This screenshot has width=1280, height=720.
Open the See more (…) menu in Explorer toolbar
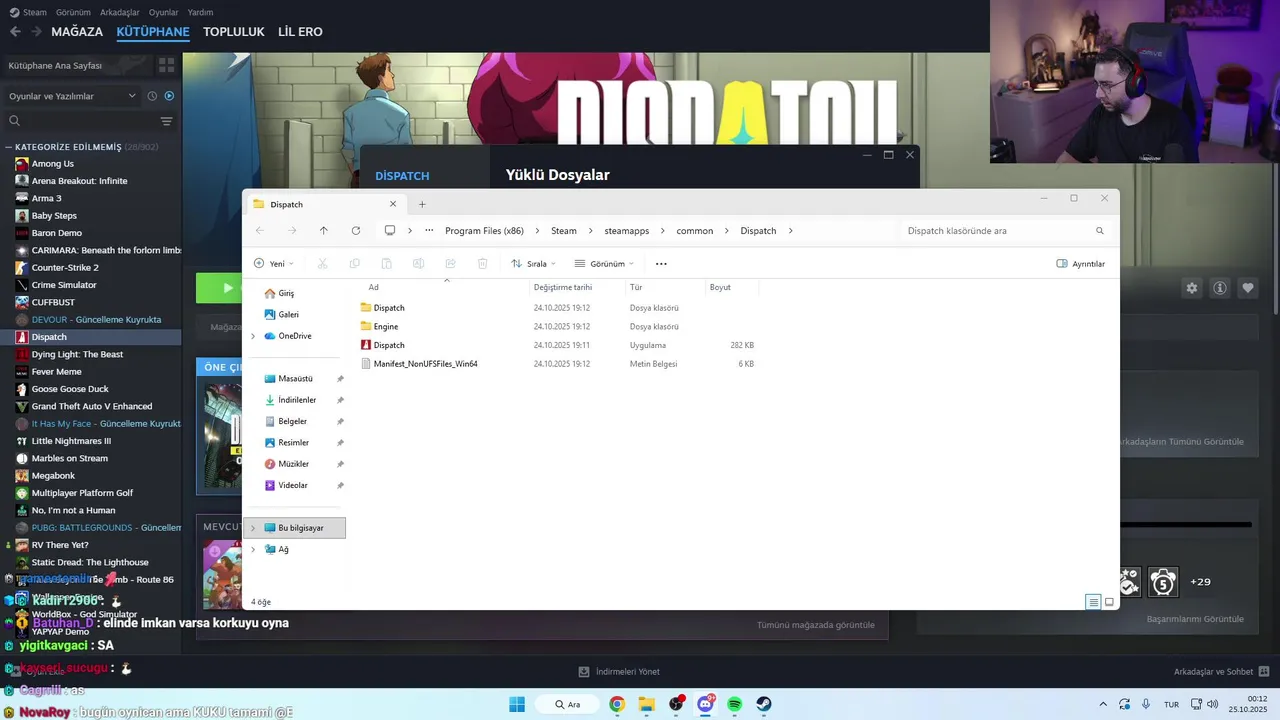[661, 264]
